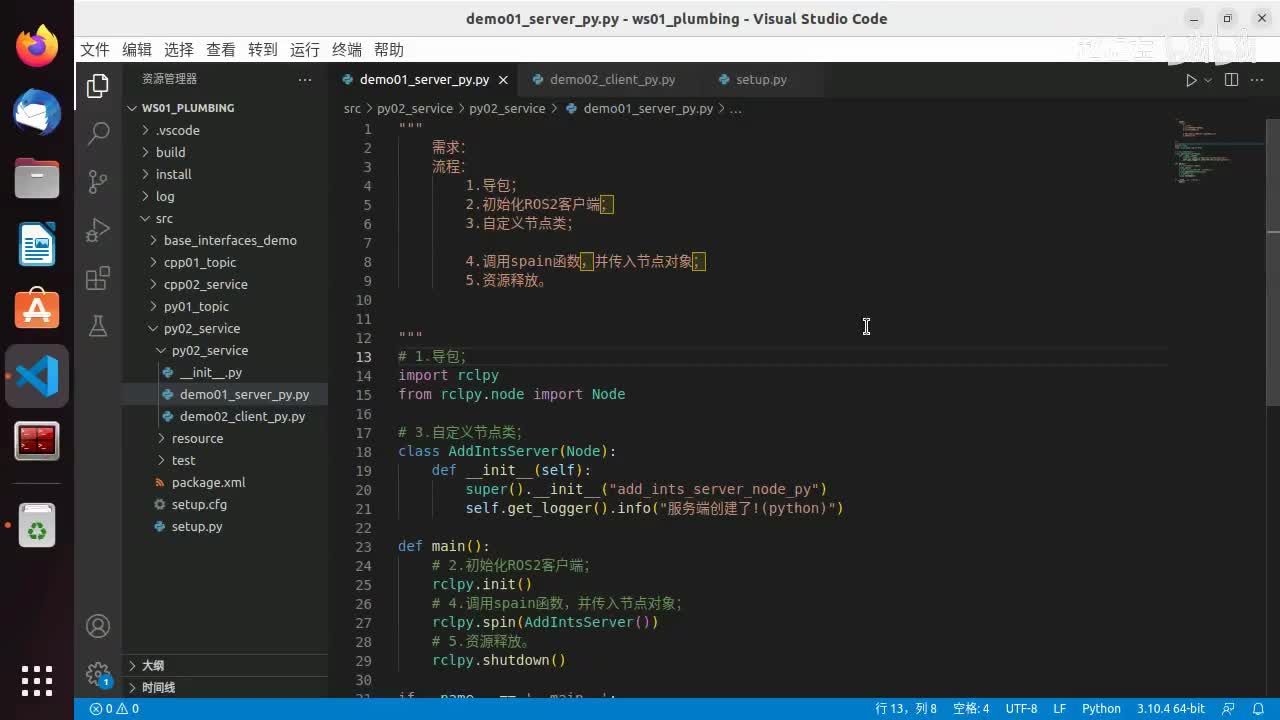Open the Testing flask view
Viewport: 1280px width, 720px height.
(98, 326)
